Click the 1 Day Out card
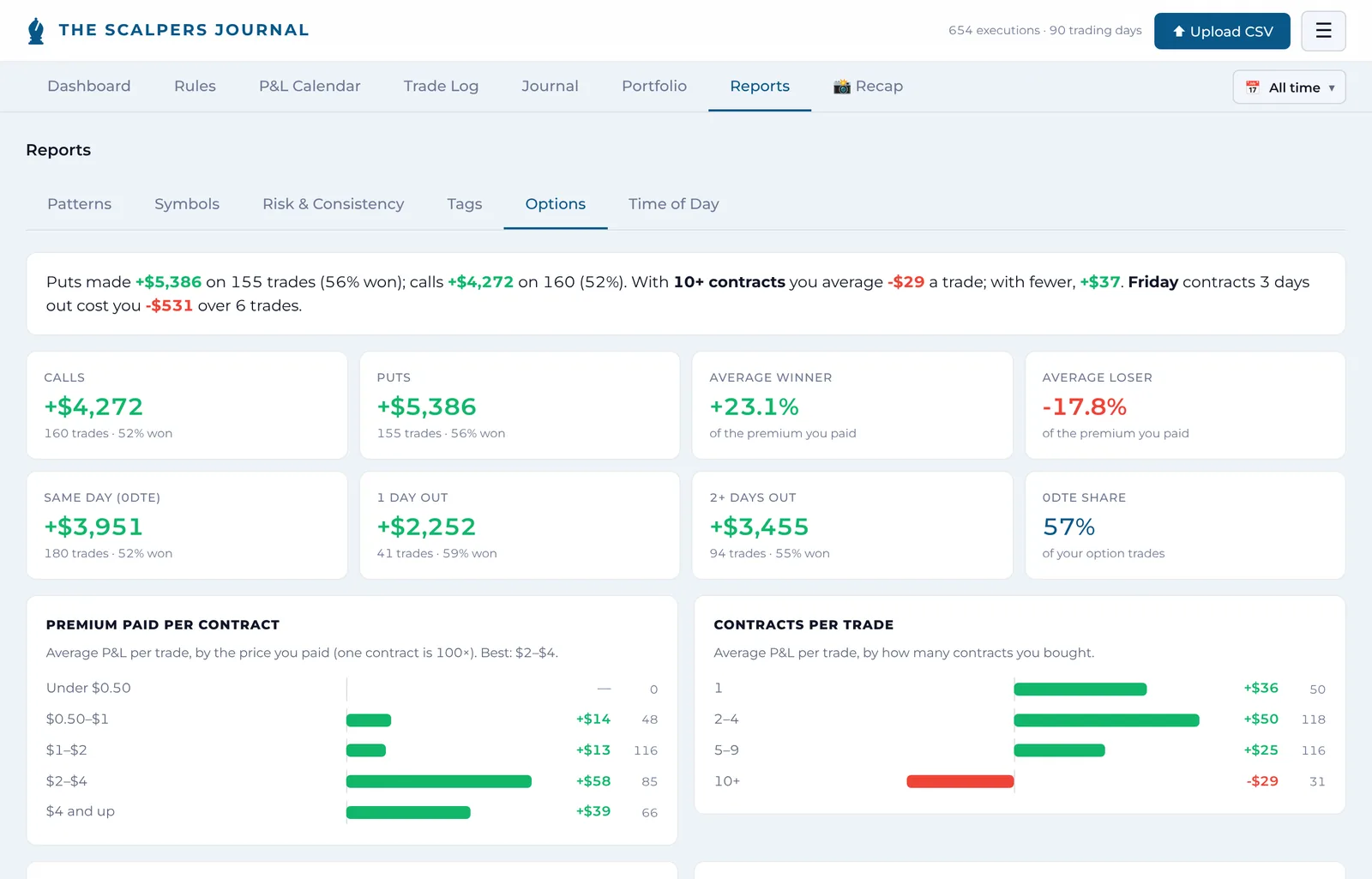This screenshot has width=1372, height=879. 520,525
